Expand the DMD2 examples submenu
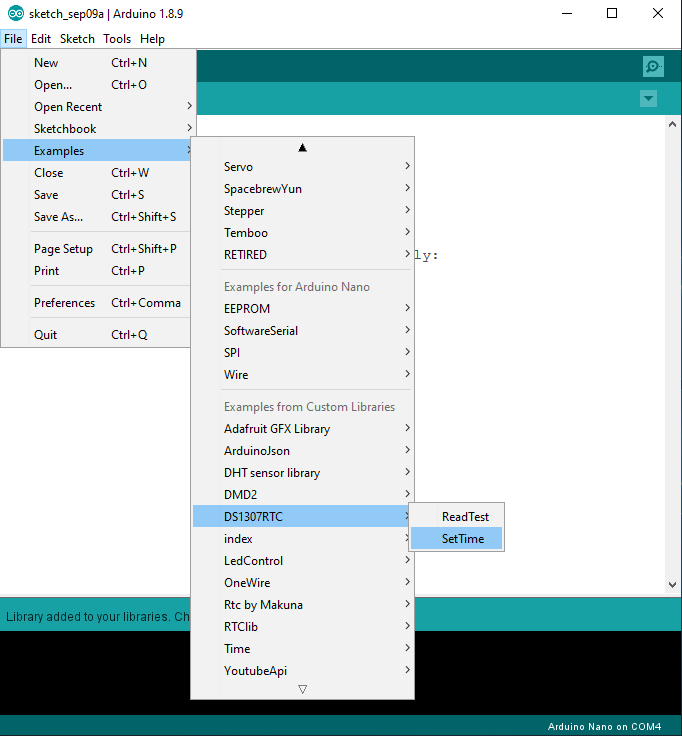The image size is (682, 736). coord(302,495)
